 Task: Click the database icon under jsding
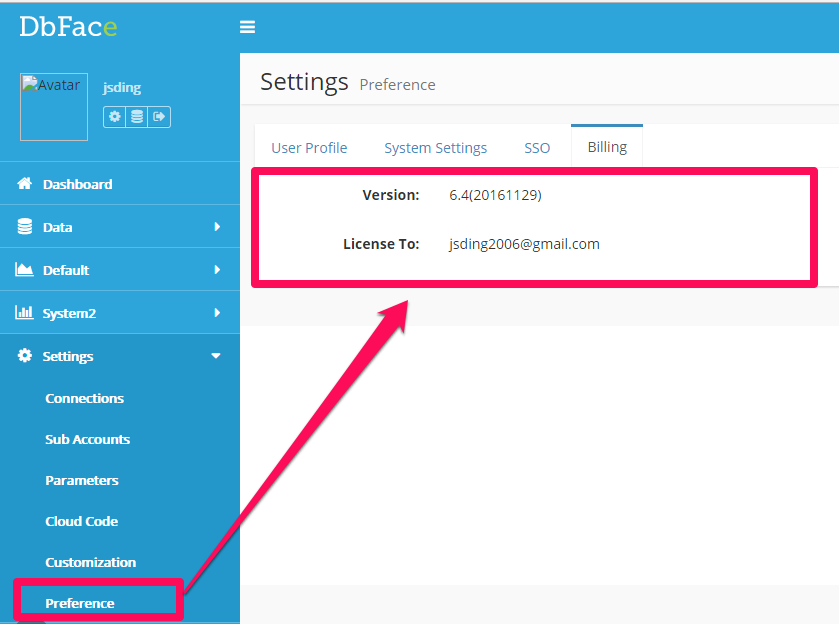[x=137, y=117]
